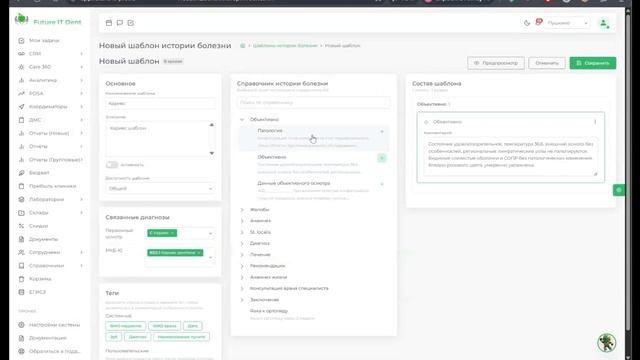This screenshot has width=640, height=360.
Task: Open the three-dot menu of Объективно block
Action: click(595, 122)
